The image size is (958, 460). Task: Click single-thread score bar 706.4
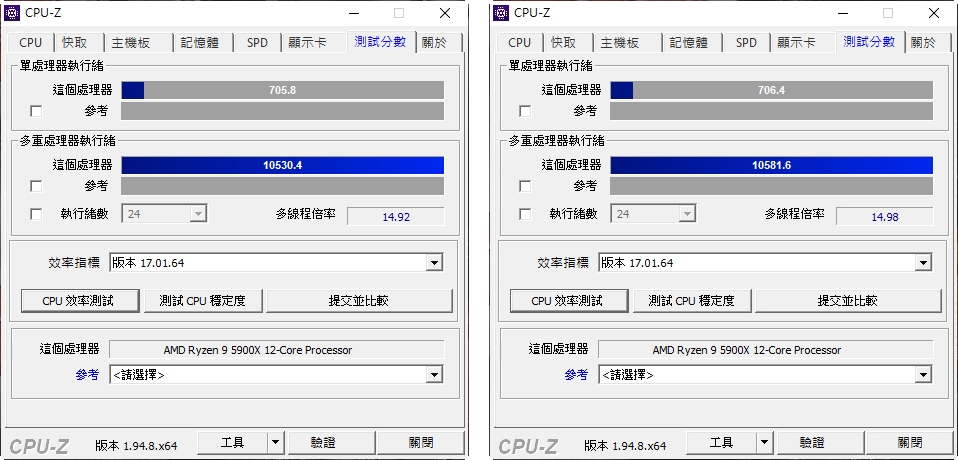click(772, 90)
